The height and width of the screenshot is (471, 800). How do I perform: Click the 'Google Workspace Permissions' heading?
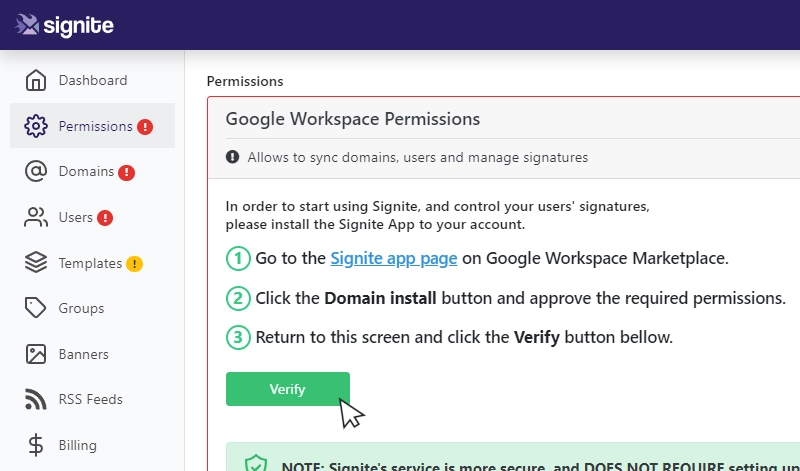click(353, 119)
